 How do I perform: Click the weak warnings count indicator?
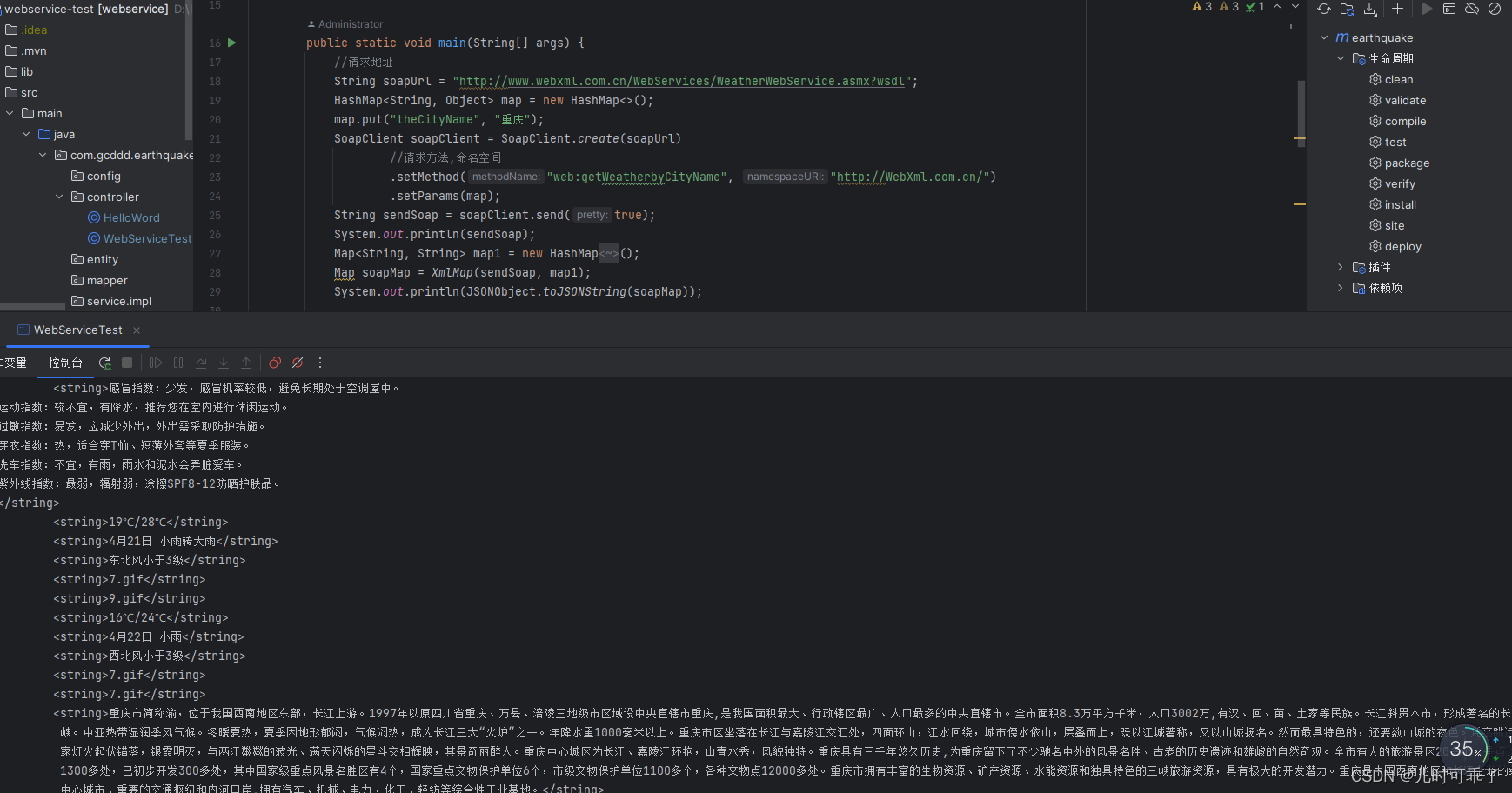click(x=1228, y=6)
